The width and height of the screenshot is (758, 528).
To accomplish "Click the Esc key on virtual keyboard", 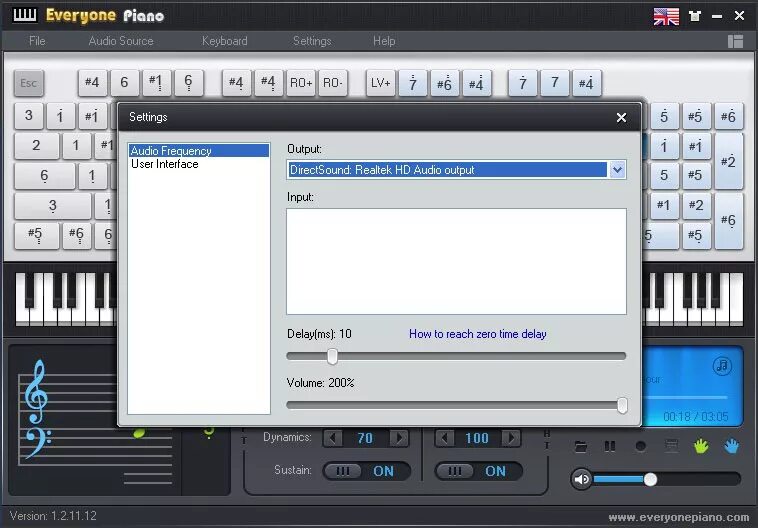I will point(29,83).
